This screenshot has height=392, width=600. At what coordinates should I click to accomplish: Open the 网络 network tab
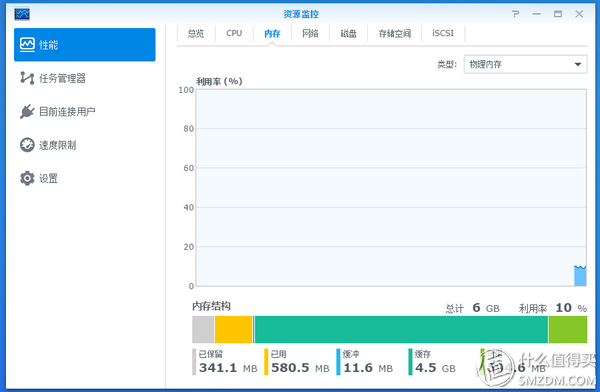coord(310,33)
